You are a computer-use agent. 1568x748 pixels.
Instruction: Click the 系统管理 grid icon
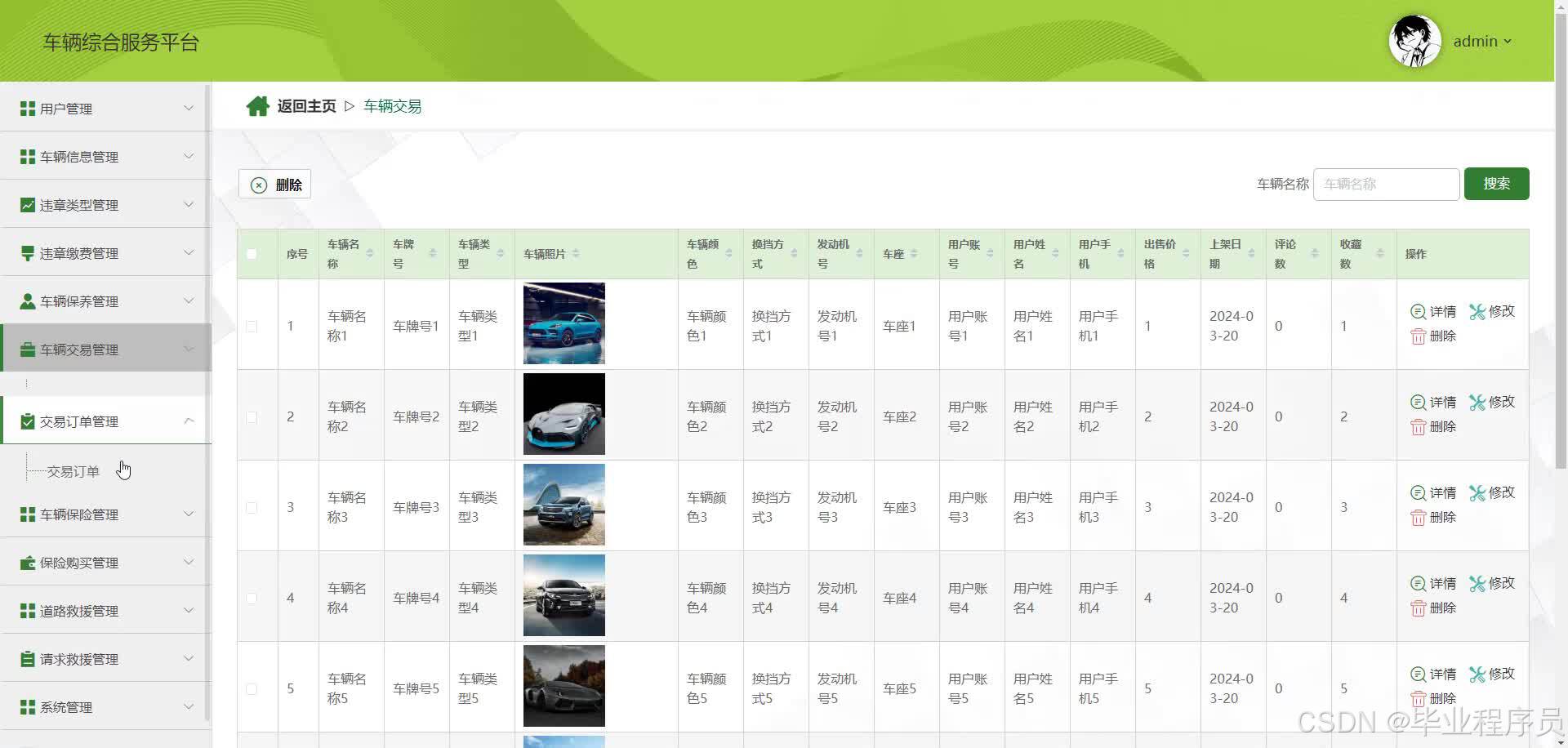28,707
